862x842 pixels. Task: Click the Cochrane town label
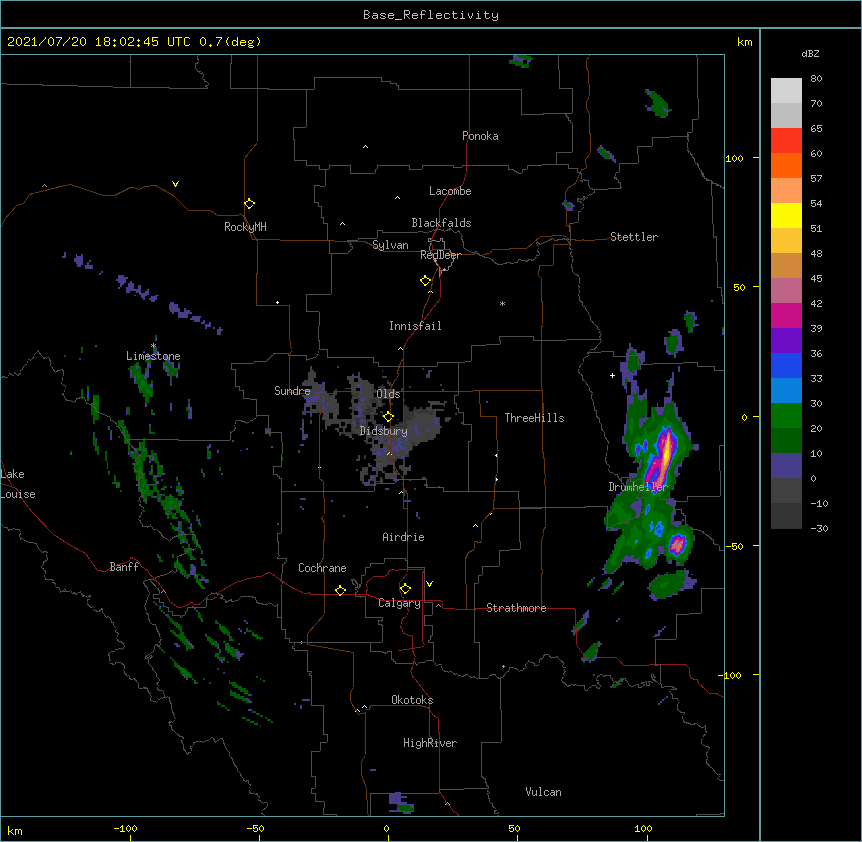(x=322, y=568)
